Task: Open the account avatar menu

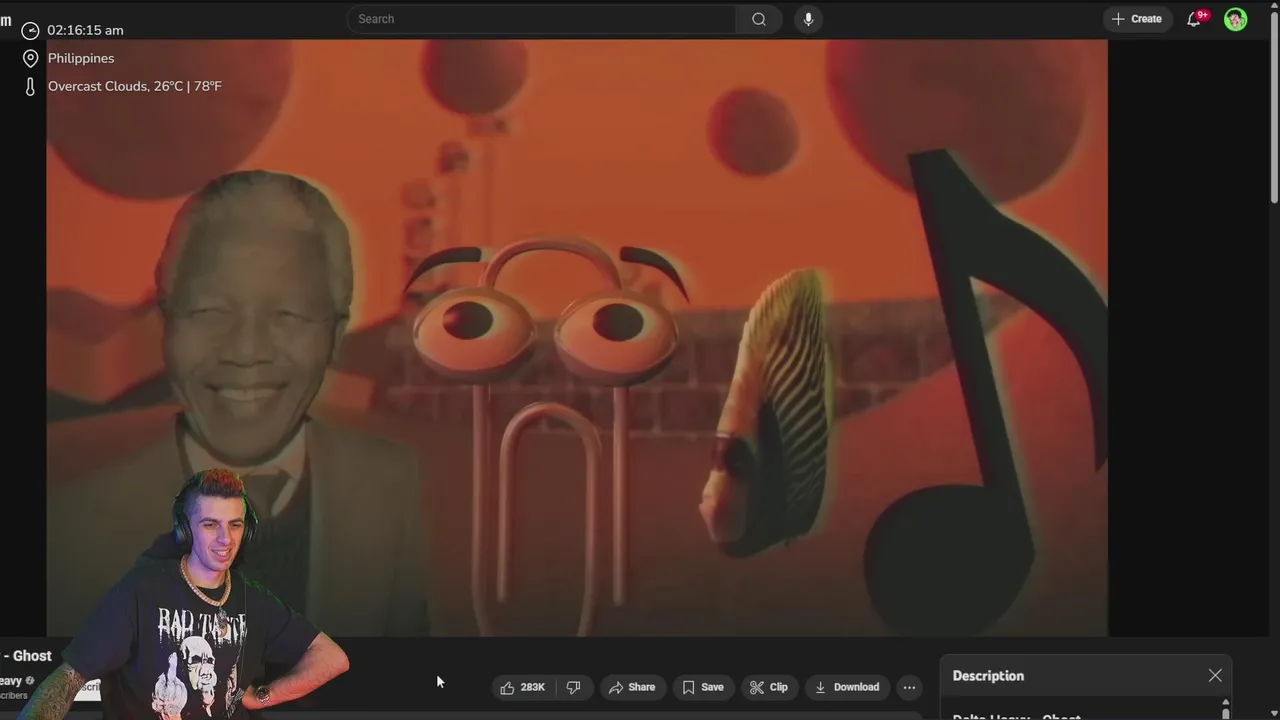Action: [x=1236, y=19]
